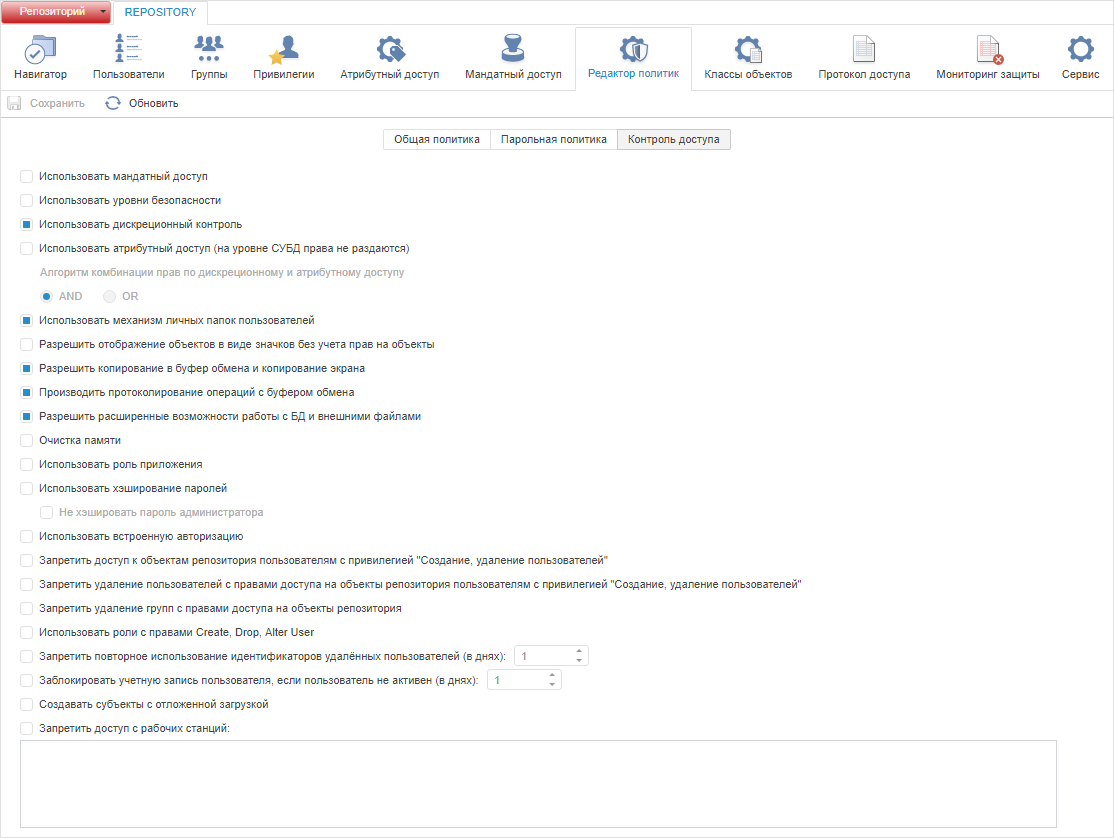Click Обновить button label
Viewport: 1114px width, 838px height.
153,103
